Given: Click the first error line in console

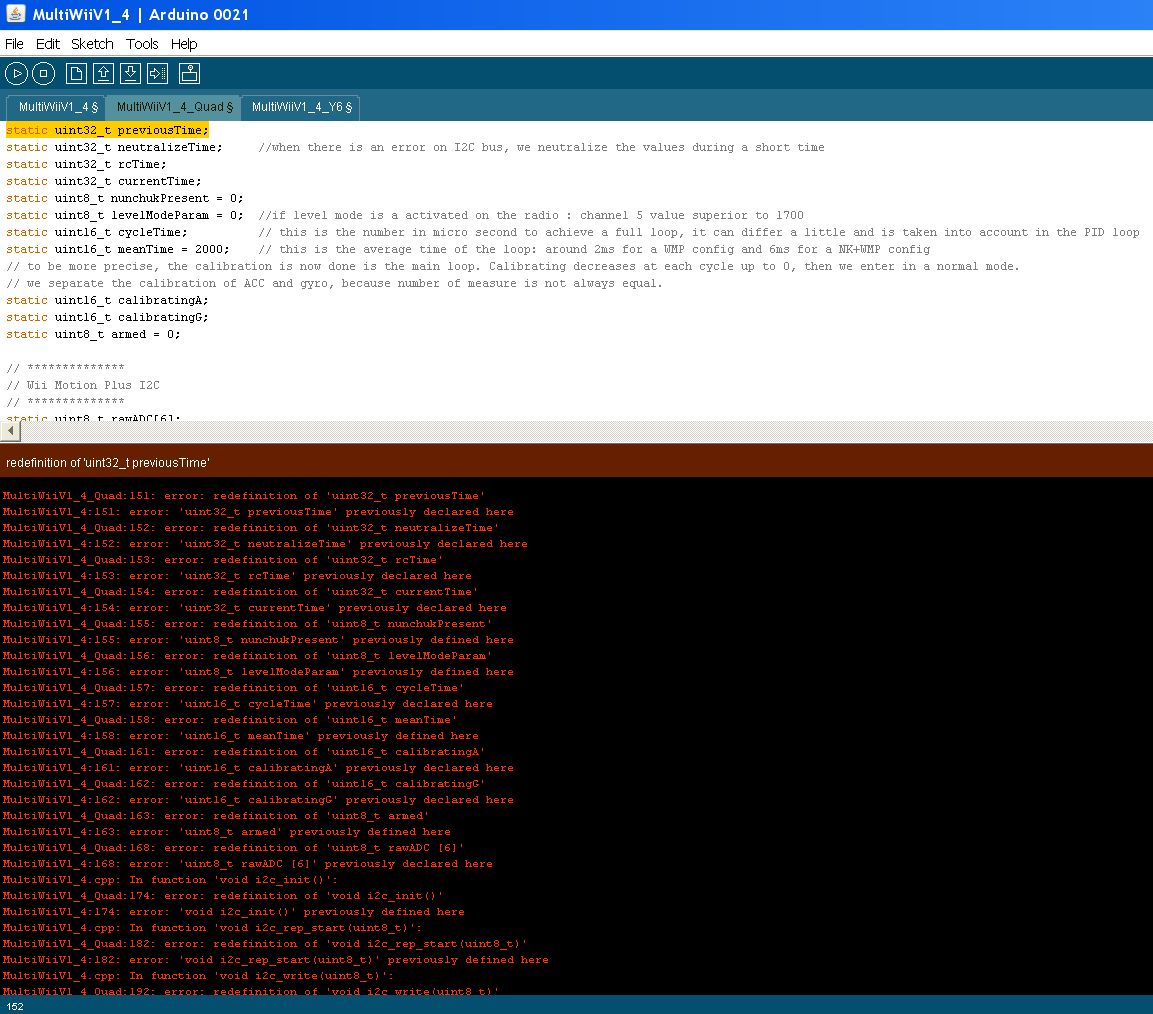Looking at the screenshot, I should 243,496.
